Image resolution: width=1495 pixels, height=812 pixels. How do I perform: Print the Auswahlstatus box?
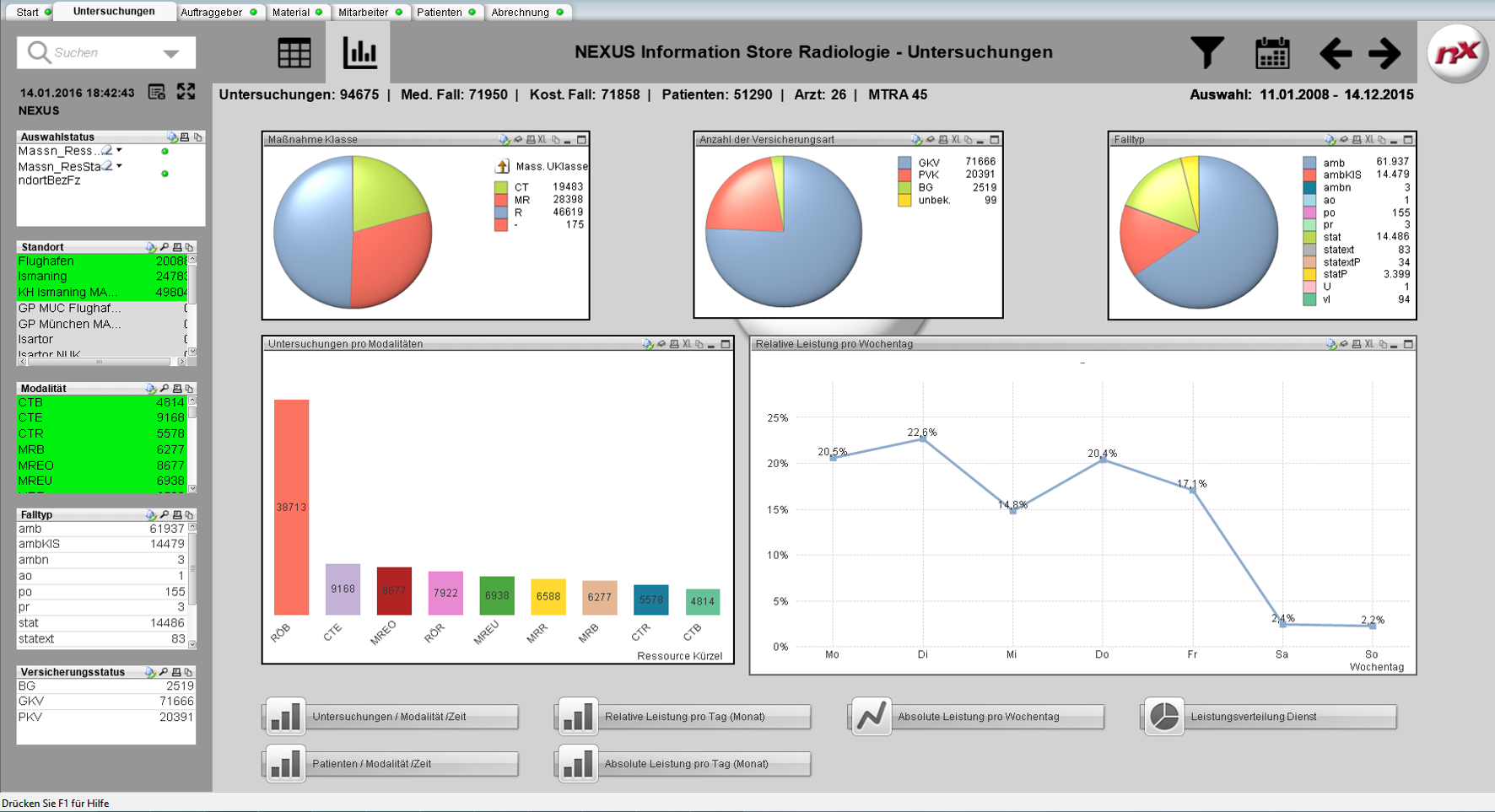click(x=185, y=137)
